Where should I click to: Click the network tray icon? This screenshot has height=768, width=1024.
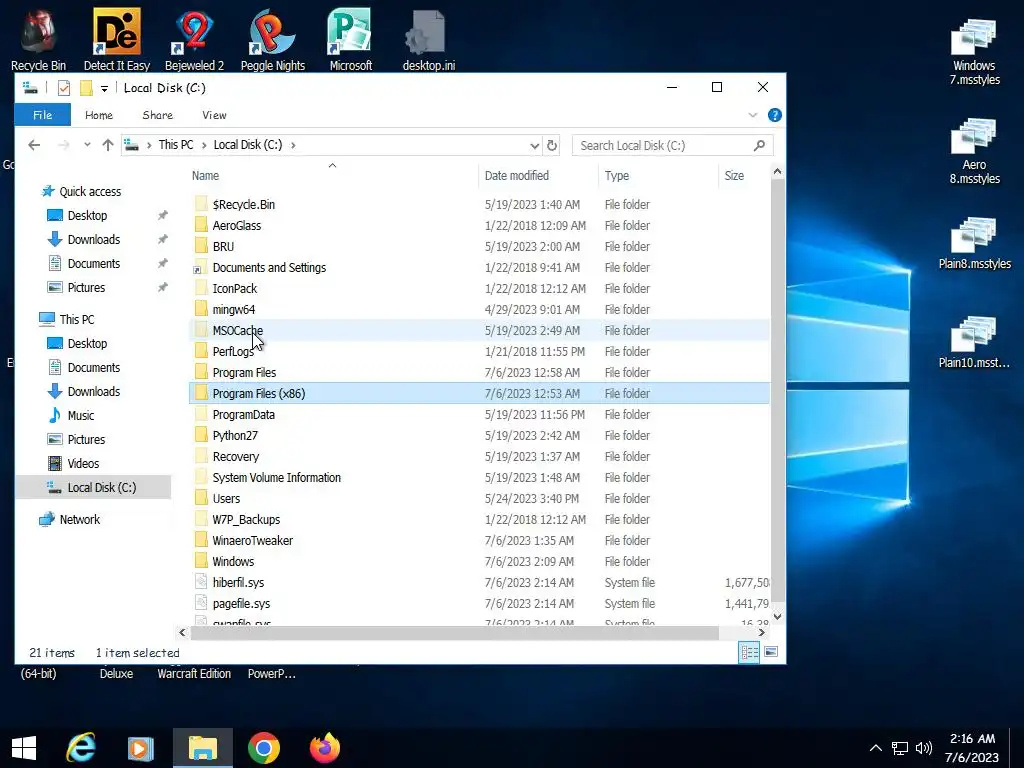pos(900,748)
